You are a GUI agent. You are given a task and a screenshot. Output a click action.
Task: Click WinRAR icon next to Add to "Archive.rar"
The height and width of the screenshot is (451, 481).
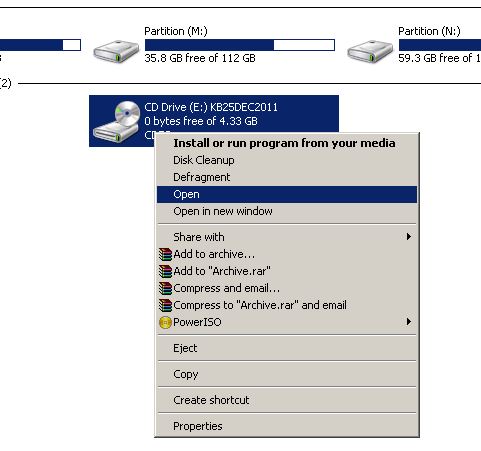pos(165,271)
